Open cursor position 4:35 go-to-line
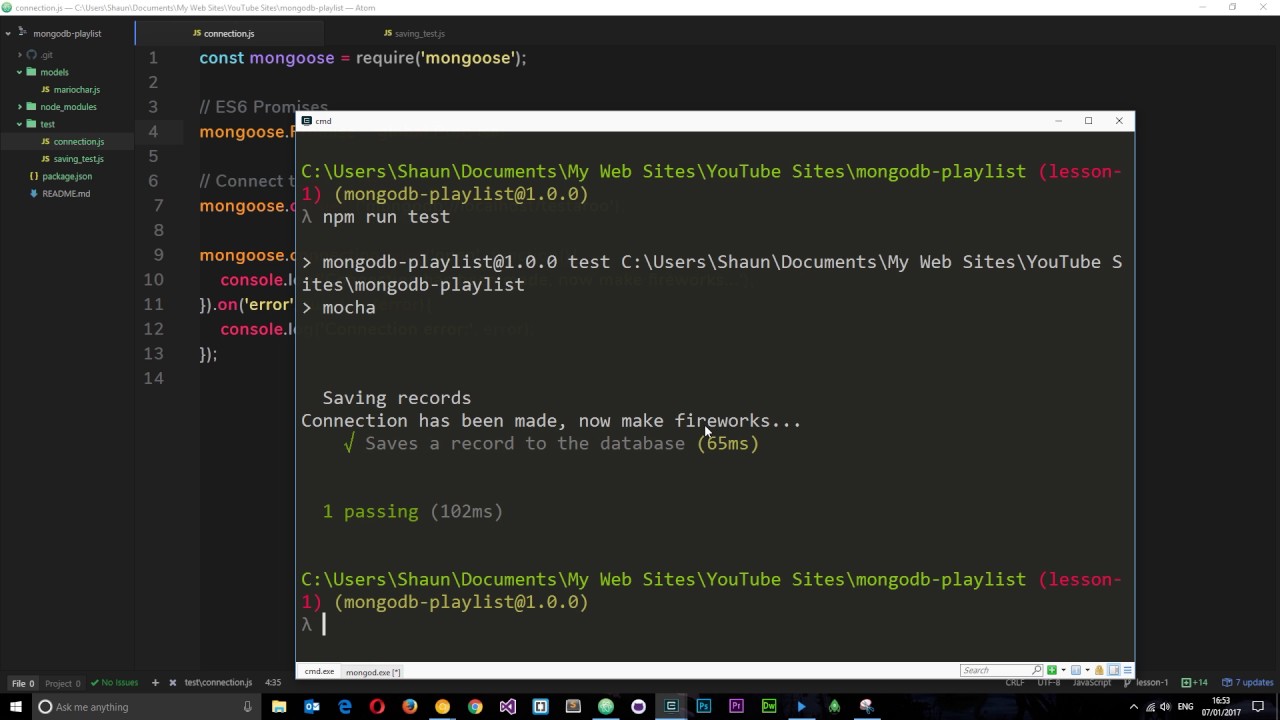The width and height of the screenshot is (1280, 720). point(273,683)
